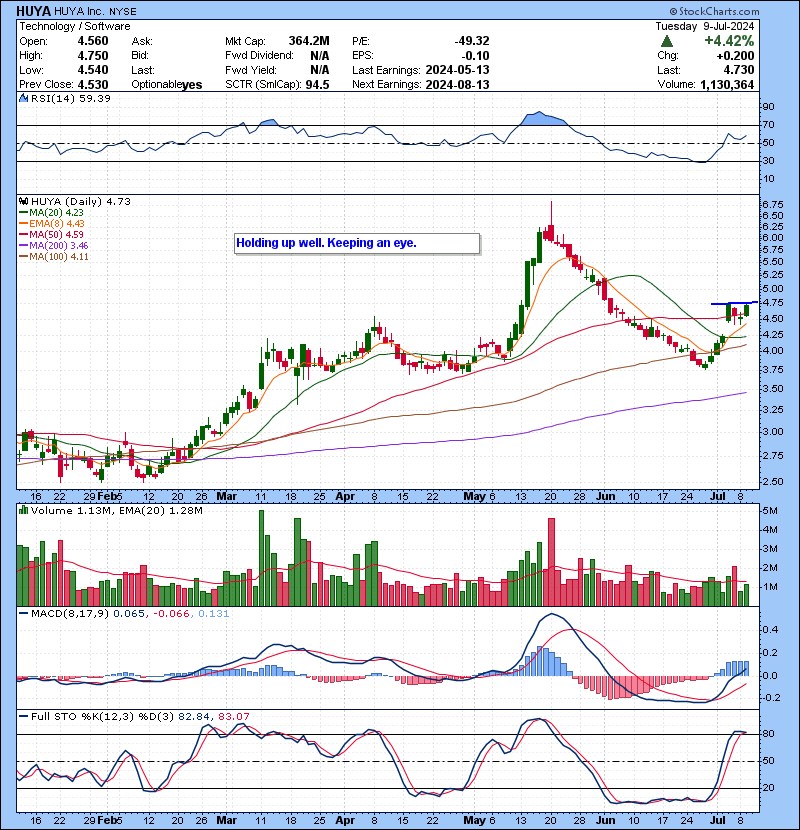Click the 'MA(100) 4.11' legend entry
The width and height of the screenshot is (800, 830).
(58, 257)
